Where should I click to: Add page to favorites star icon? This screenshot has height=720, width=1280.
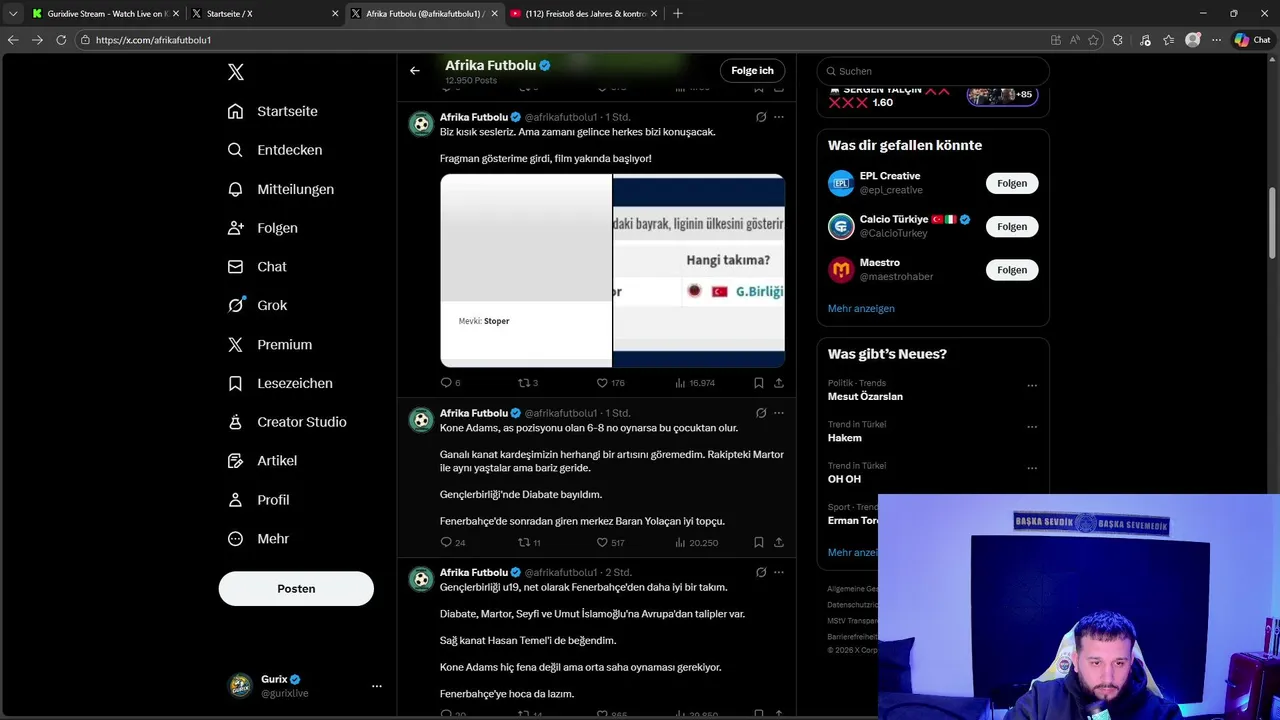pos(1093,40)
